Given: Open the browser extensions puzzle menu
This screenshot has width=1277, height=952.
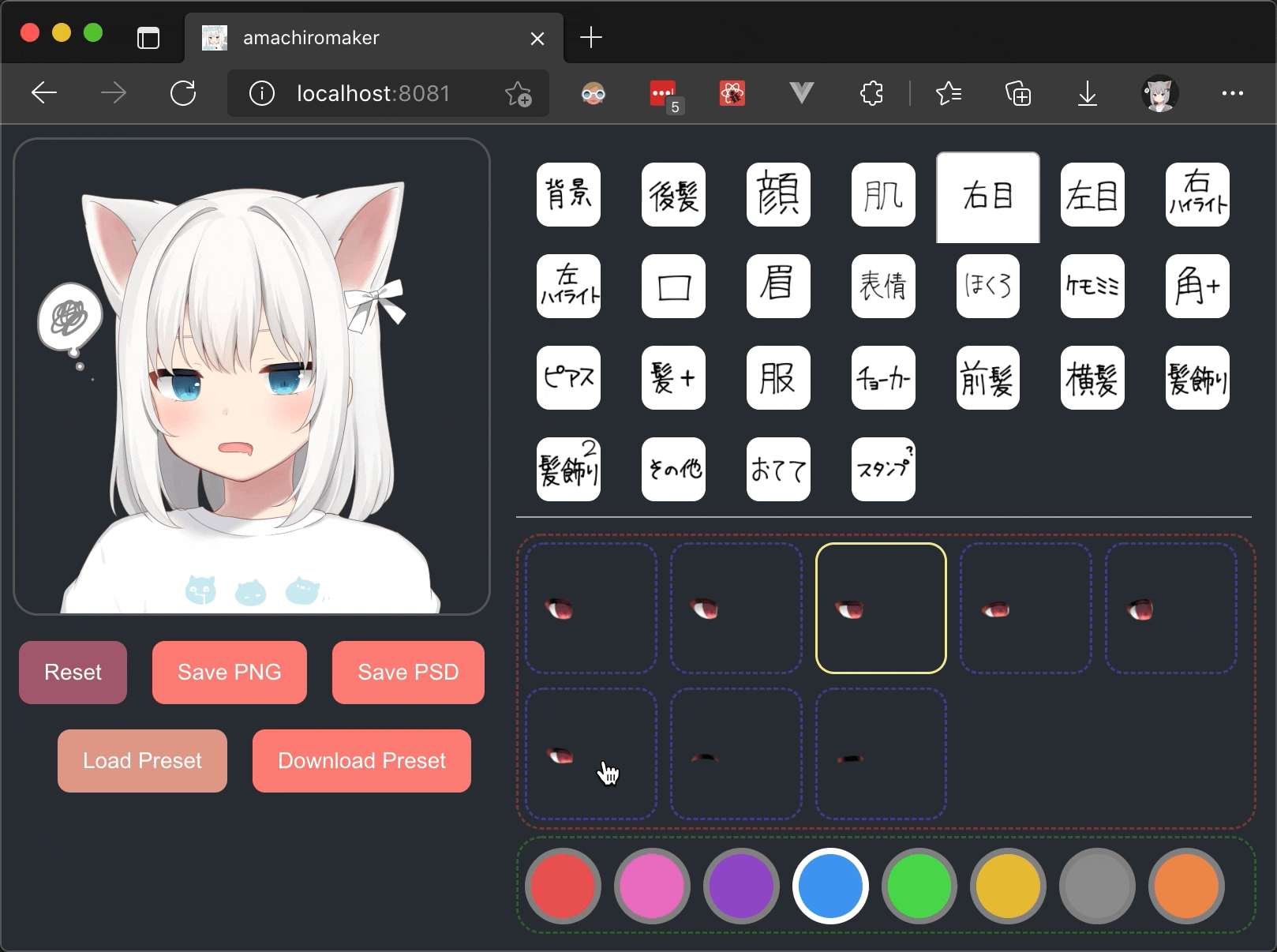Looking at the screenshot, I should point(871,93).
